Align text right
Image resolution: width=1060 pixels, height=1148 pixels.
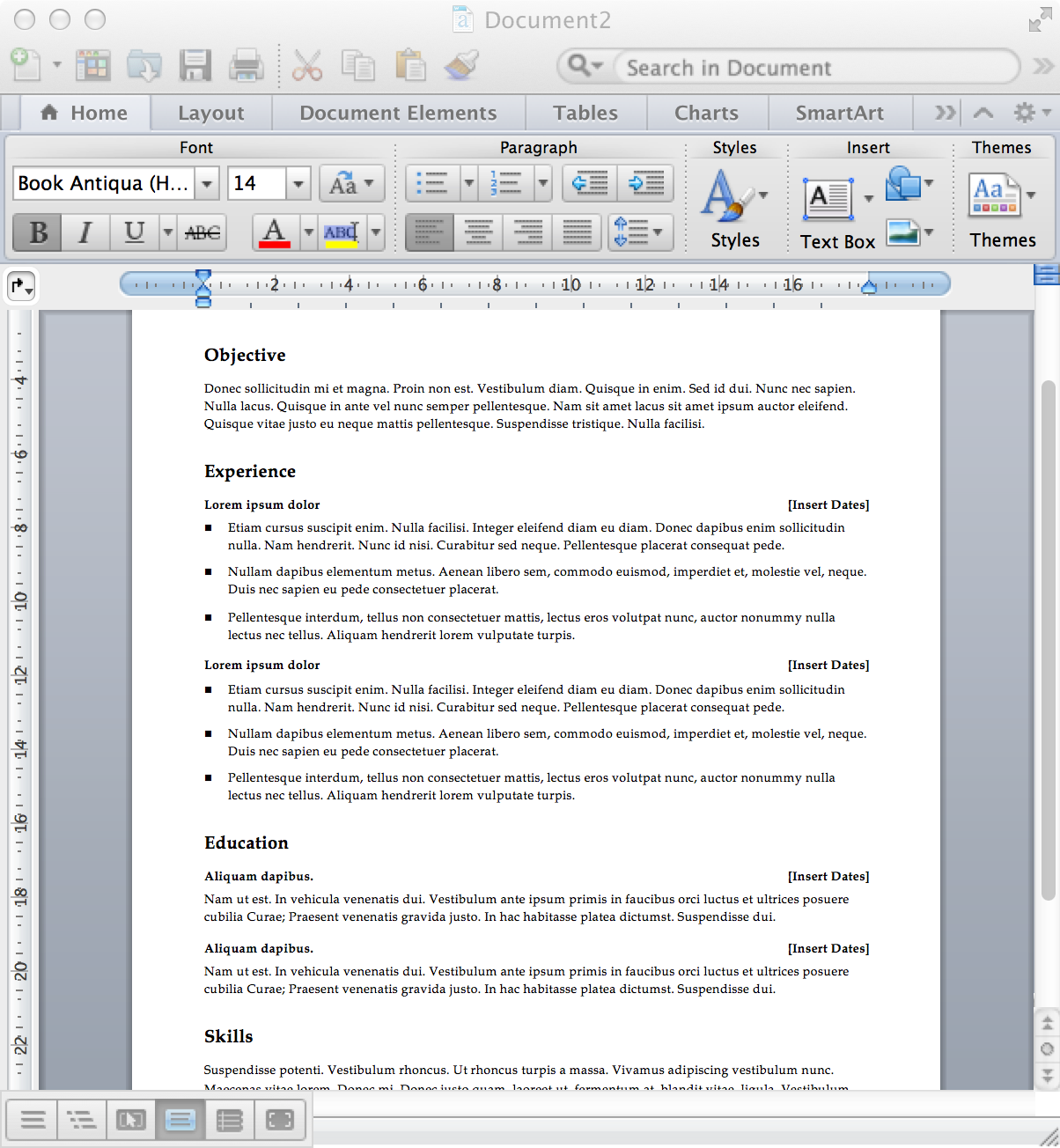tap(527, 232)
